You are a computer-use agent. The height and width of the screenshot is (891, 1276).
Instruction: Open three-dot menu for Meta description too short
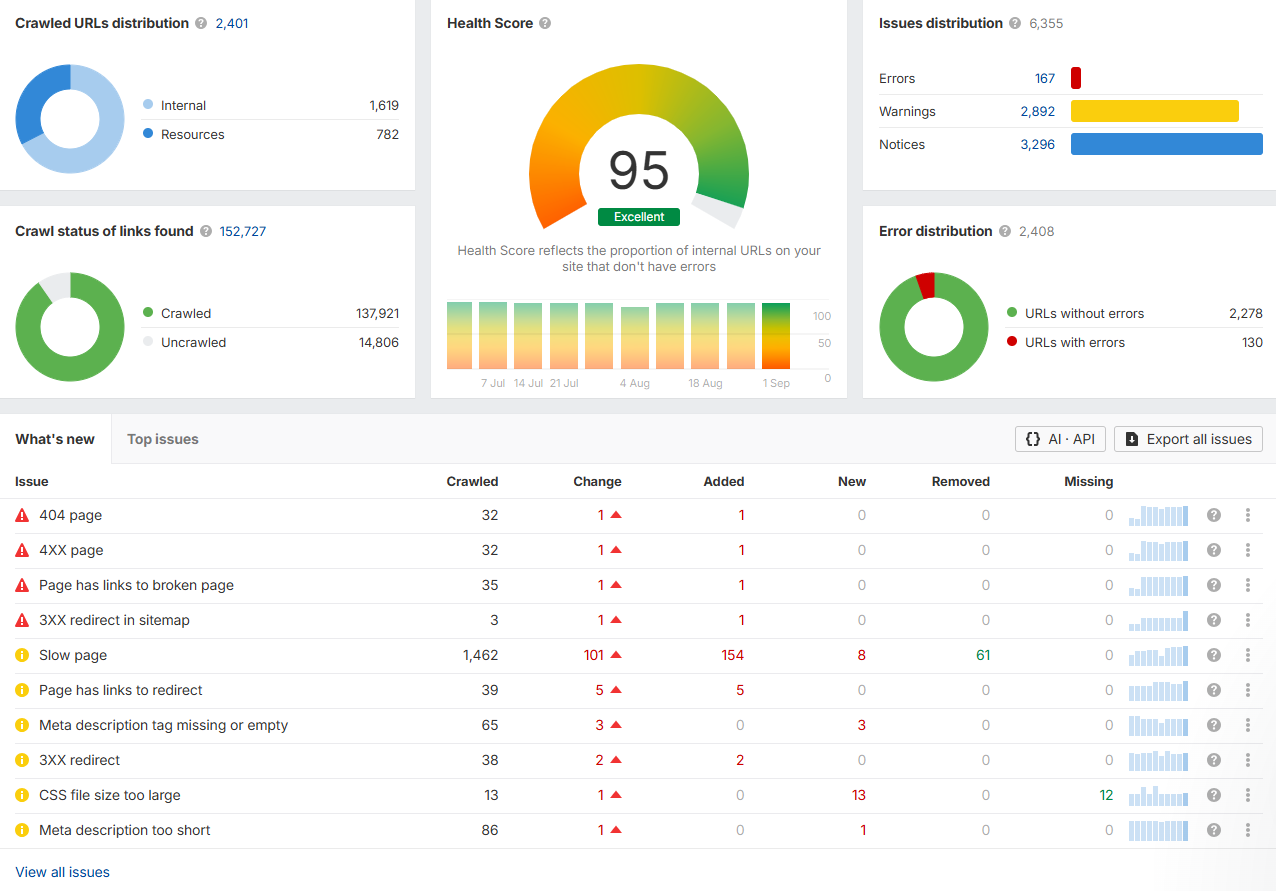point(1248,830)
